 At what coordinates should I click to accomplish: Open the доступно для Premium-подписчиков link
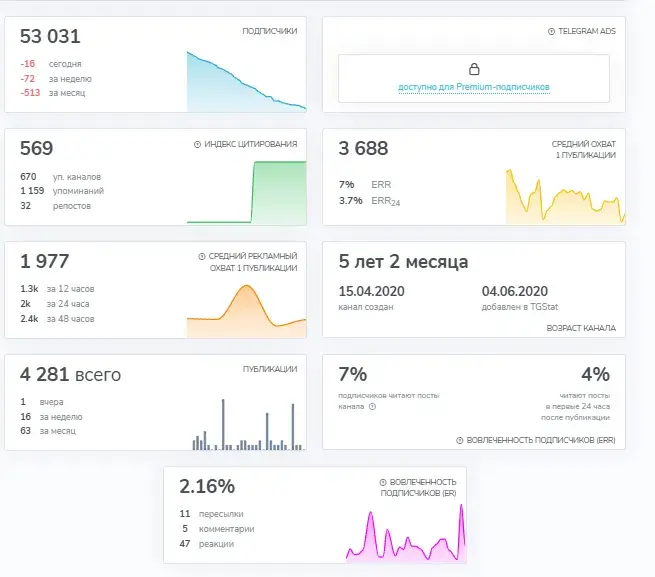pos(474,87)
